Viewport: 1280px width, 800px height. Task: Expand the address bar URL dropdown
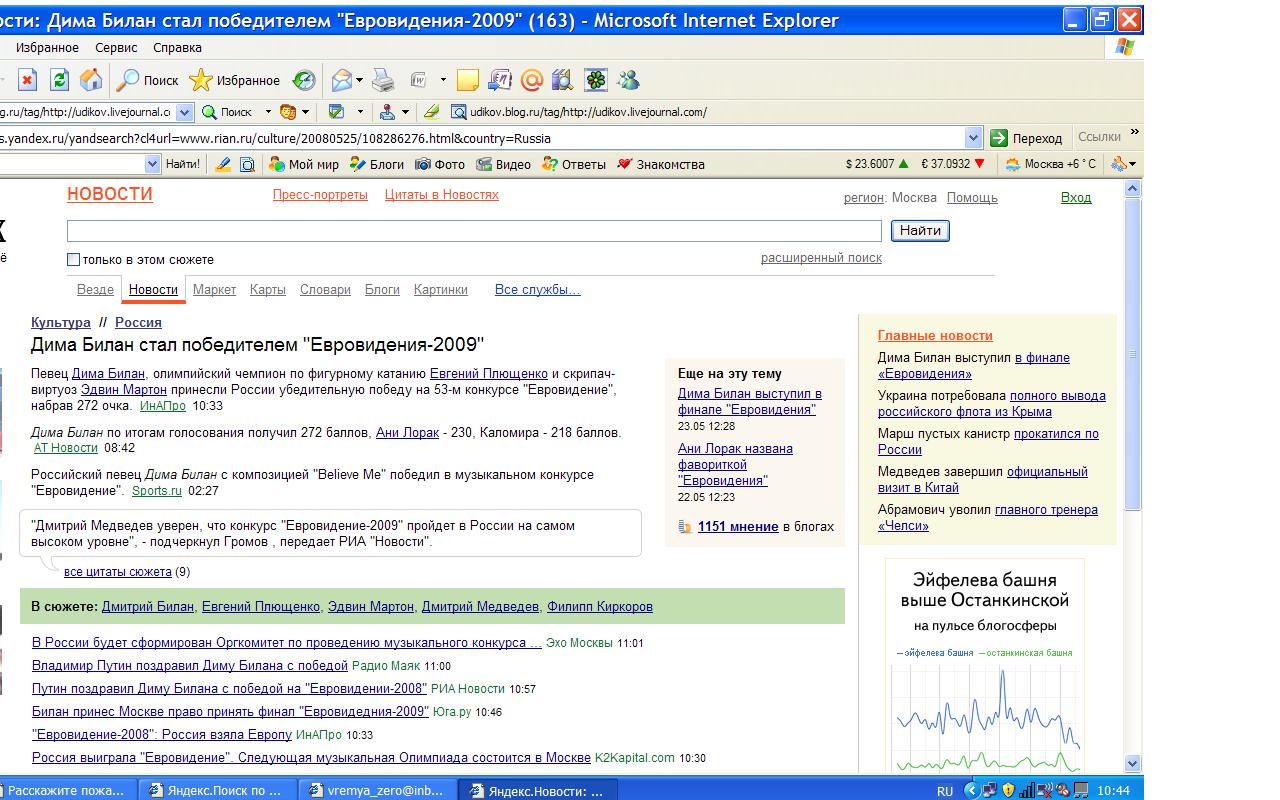coord(974,138)
